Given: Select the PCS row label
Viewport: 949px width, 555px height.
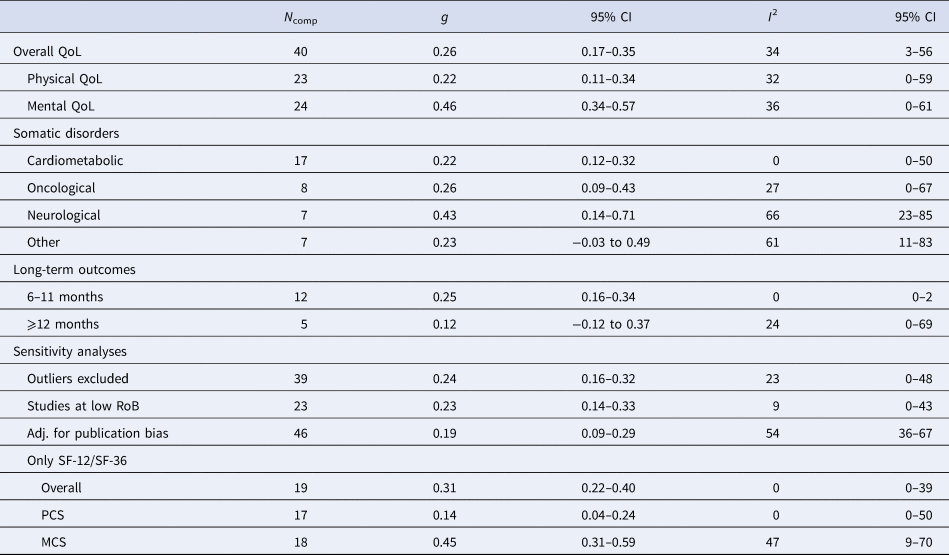Looking at the screenshot, I should click(54, 514).
